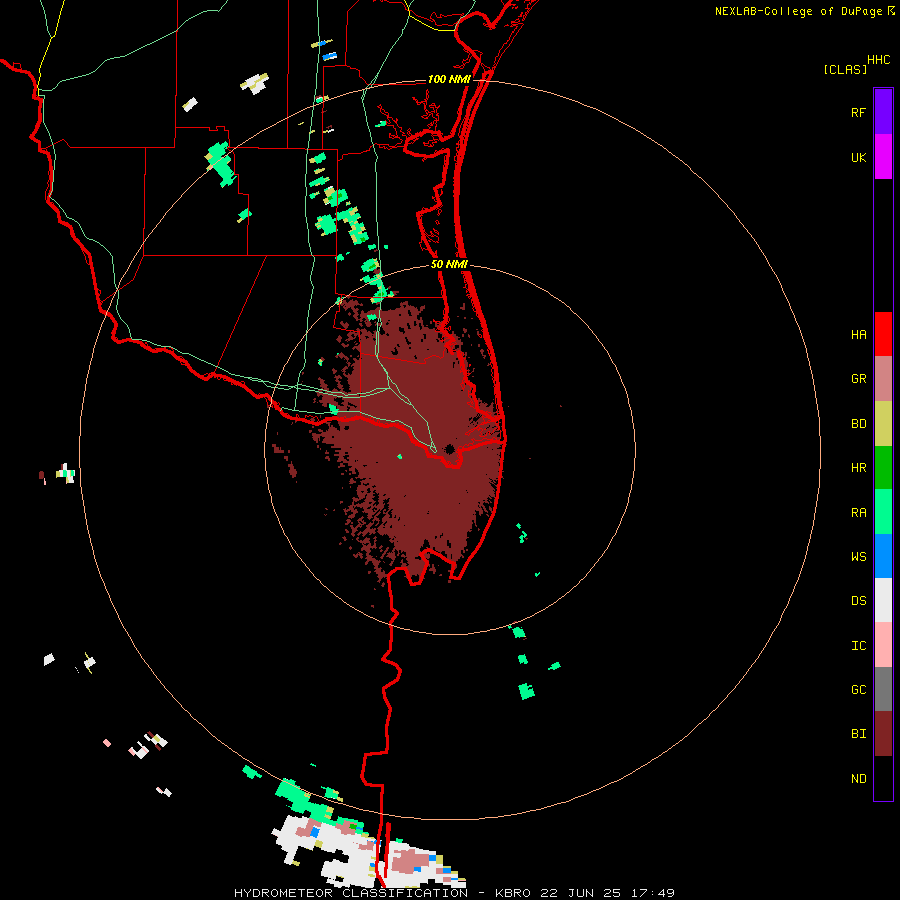This screenshot has width=900, height=900.
Task: Click the DS white legend swatch
Action: (x=883, y=600)
